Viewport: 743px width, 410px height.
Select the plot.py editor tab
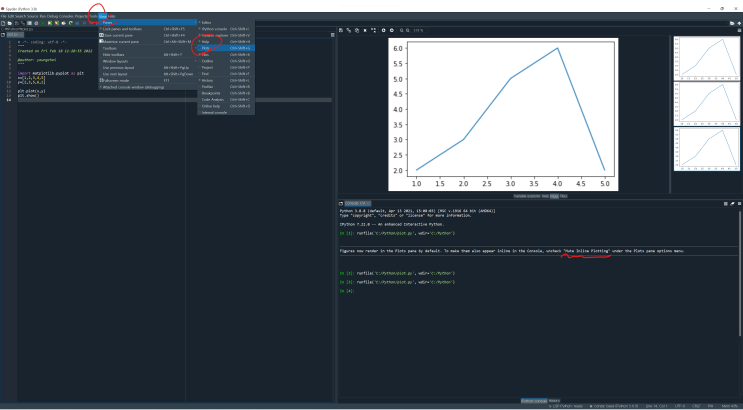point(14,35)
